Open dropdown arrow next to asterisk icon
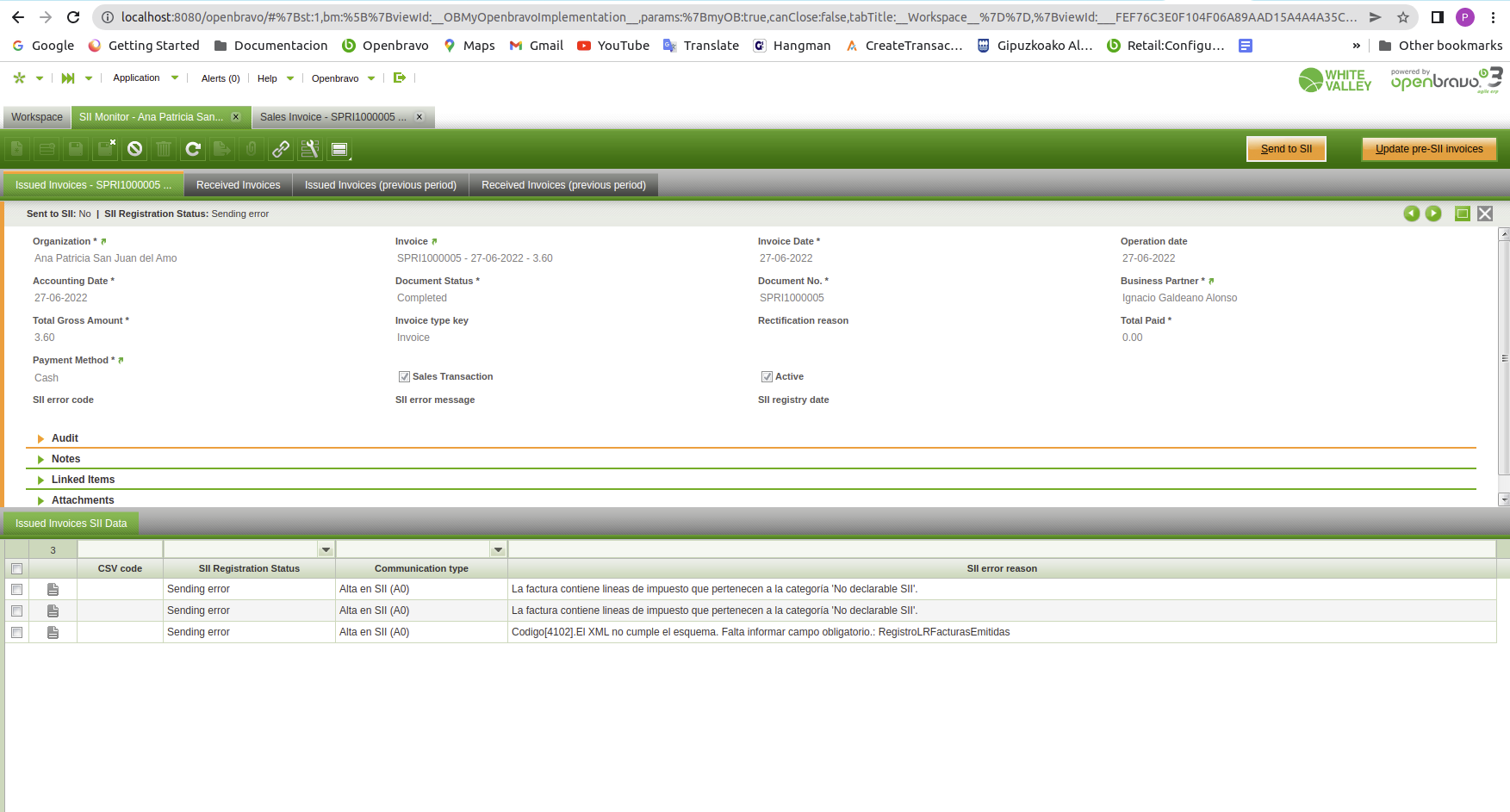This screenshot has height=812, width=1510. pos(39,78)
